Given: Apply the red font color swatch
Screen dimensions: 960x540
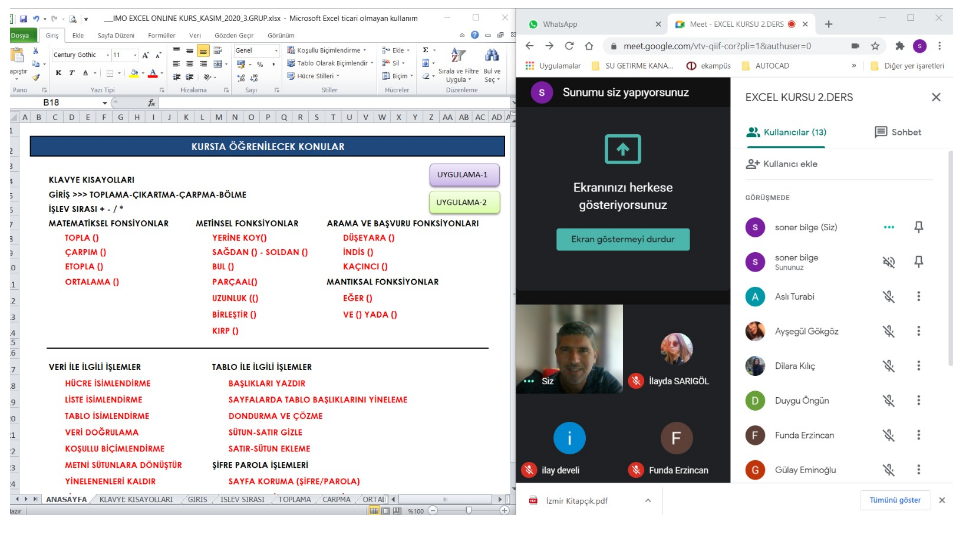Looking at the screenshot, I should coord(152,73).
